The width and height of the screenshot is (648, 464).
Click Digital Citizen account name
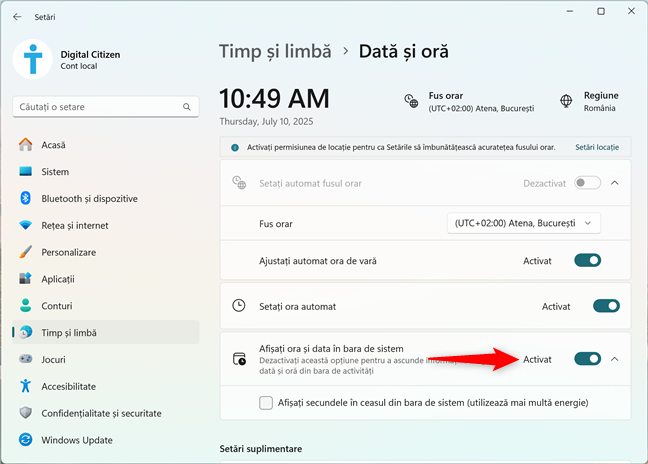tap(90, 55)
